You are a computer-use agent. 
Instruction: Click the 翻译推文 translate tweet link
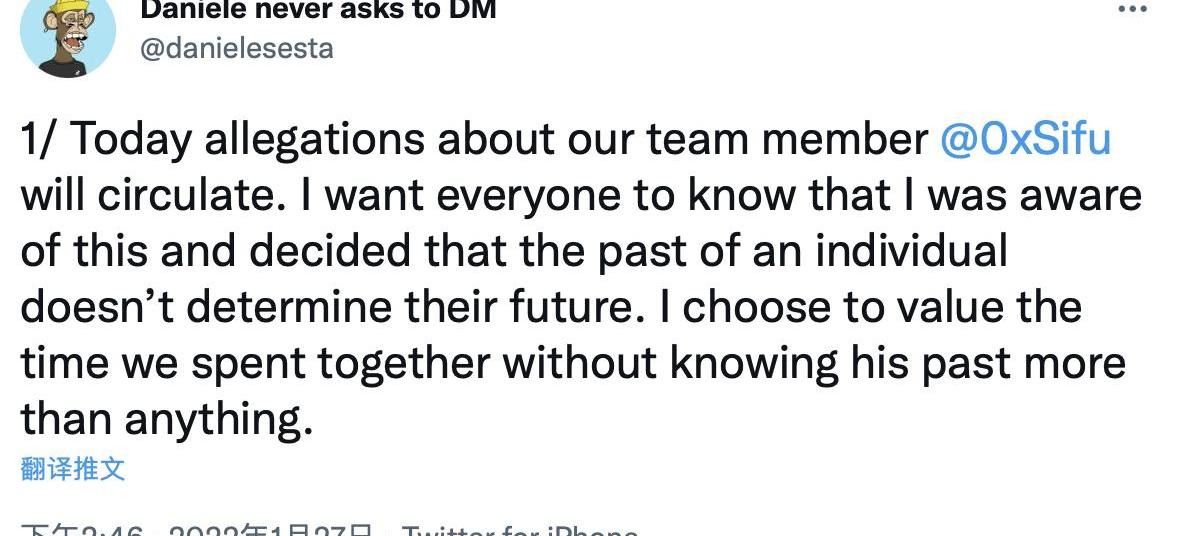coord(73,469)
